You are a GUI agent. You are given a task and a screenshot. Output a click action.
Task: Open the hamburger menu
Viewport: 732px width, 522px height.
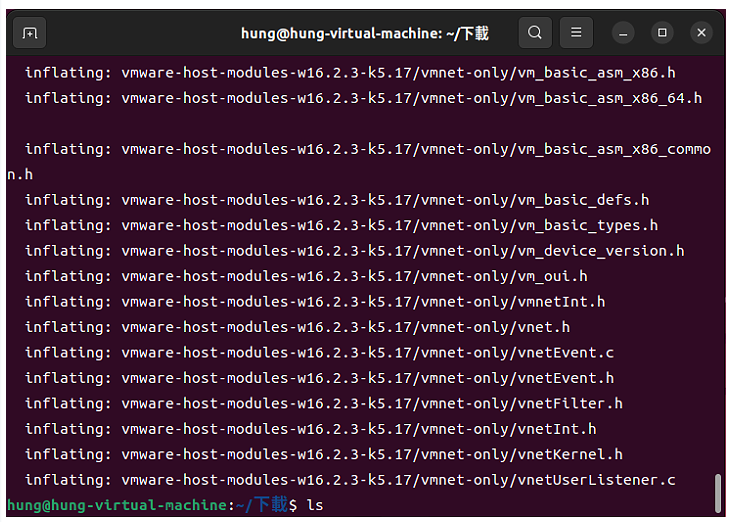pyautogui.click(x=576, y=33)
